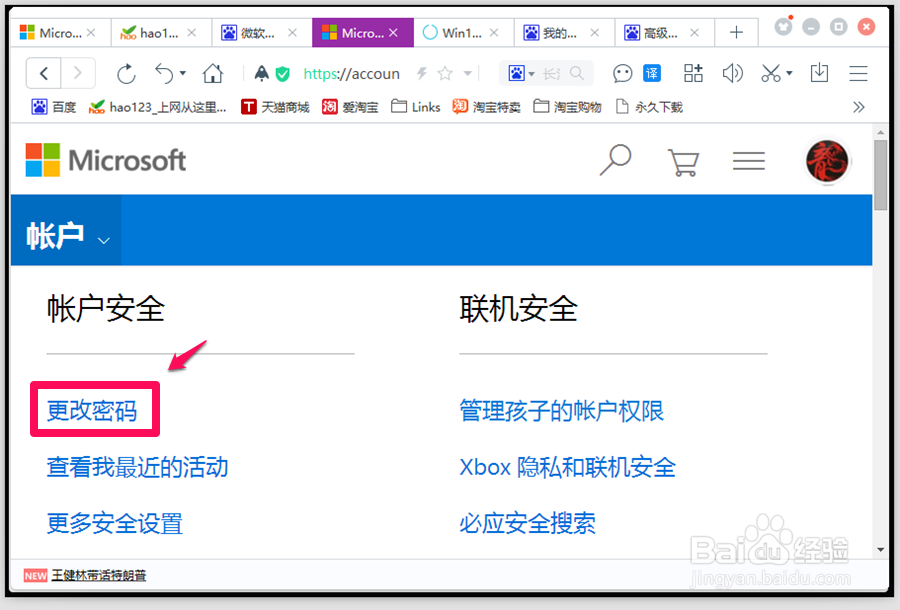Open the Links bookmark folder
The height and width of the screenshot is (610, 900).
pos(416,107)
